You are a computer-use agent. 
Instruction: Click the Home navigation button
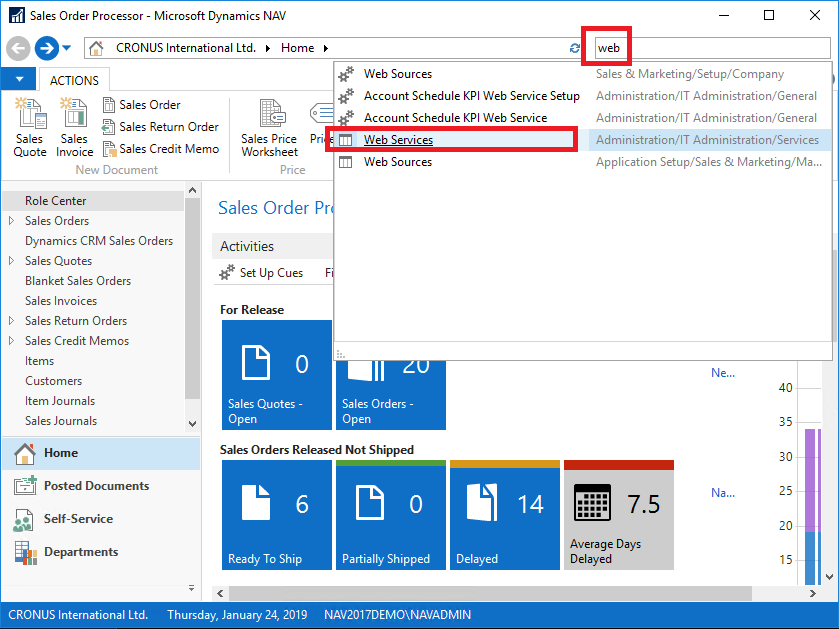click(102, 453)
